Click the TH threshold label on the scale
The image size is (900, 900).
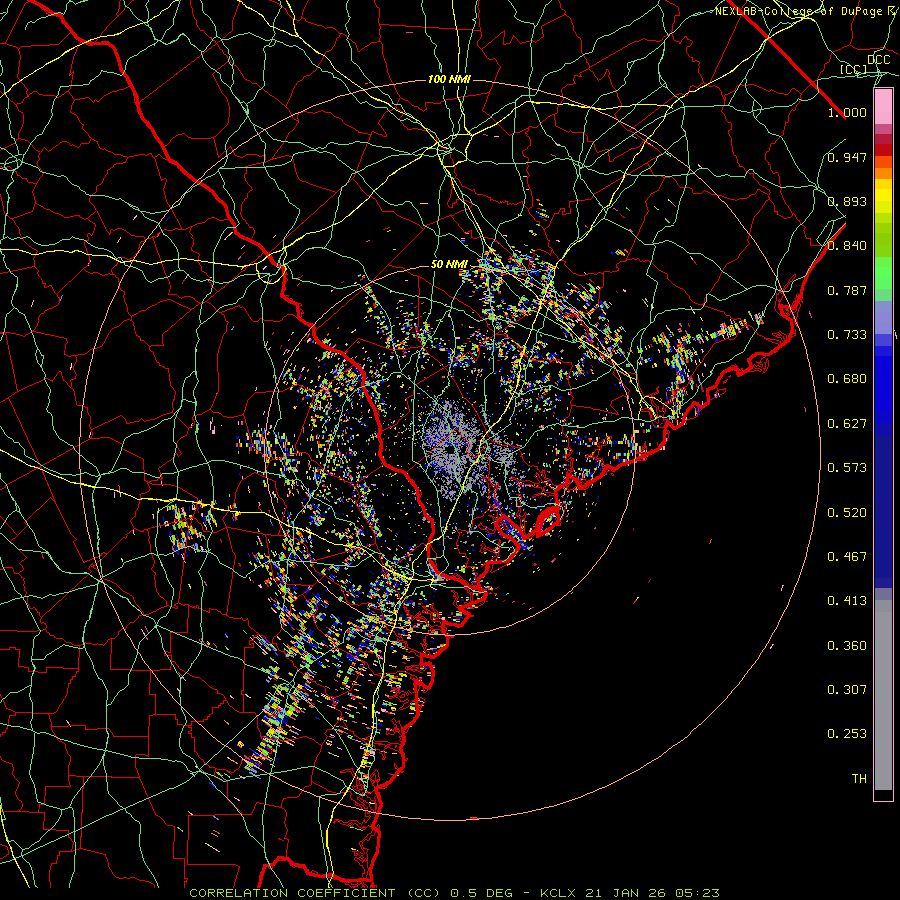coord(859,778)
